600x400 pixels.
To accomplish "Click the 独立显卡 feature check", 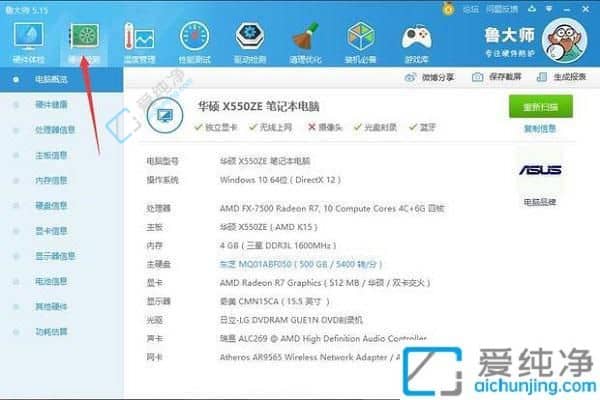I will pos(216,127).
